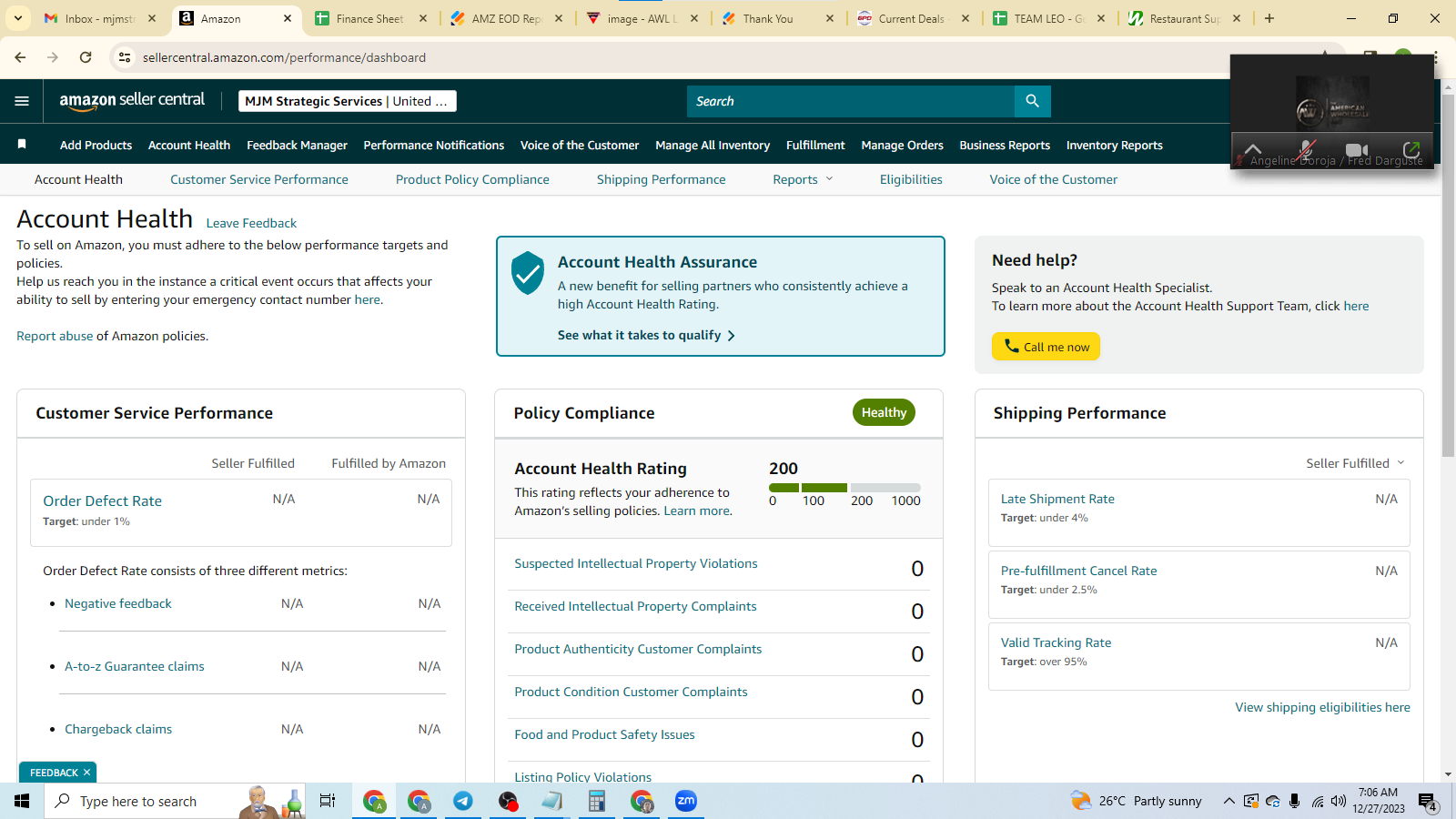1456x819 pixels.
Task: Click the Call me now button
Action: tap(1046, 347)
